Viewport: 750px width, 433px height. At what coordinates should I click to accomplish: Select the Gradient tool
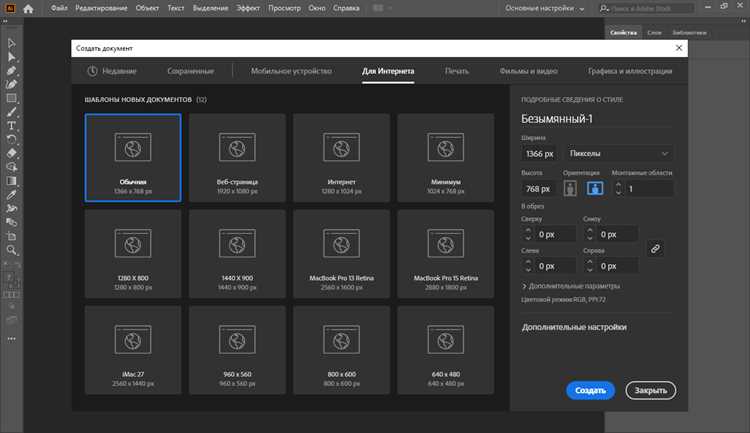click(x=11, y=181)
